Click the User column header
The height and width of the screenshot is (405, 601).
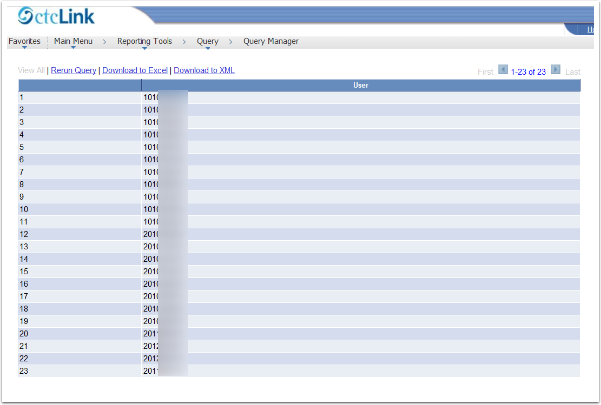click(361, 85)
